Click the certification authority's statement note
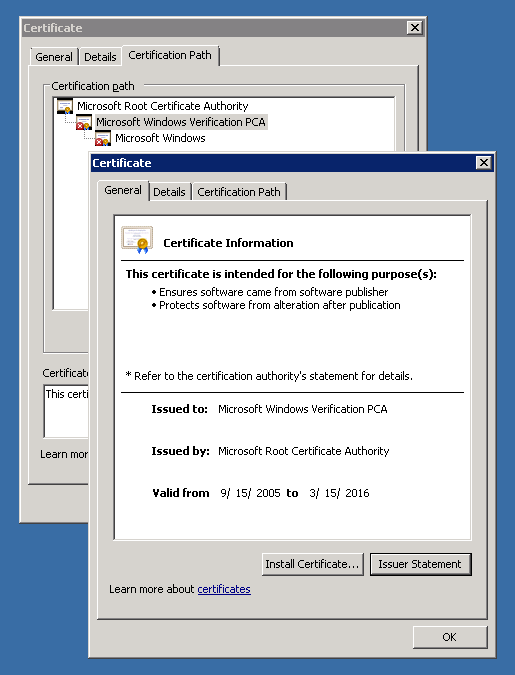 269,376
